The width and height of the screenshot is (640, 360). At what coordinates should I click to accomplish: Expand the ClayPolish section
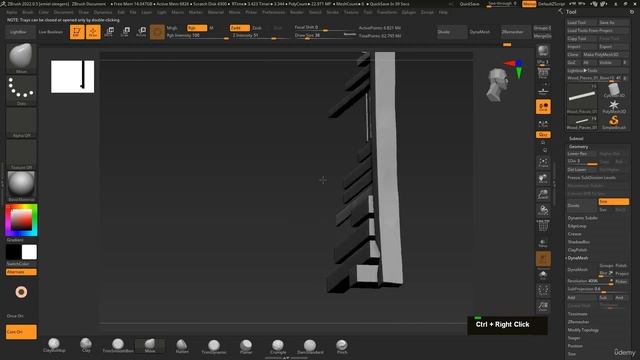point(577,250)
